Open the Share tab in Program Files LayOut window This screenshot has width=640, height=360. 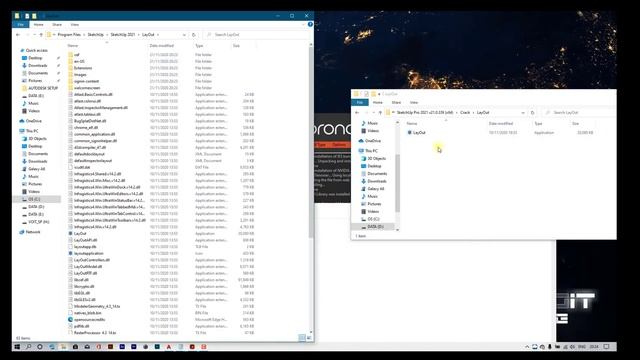(x=57, y=24)
